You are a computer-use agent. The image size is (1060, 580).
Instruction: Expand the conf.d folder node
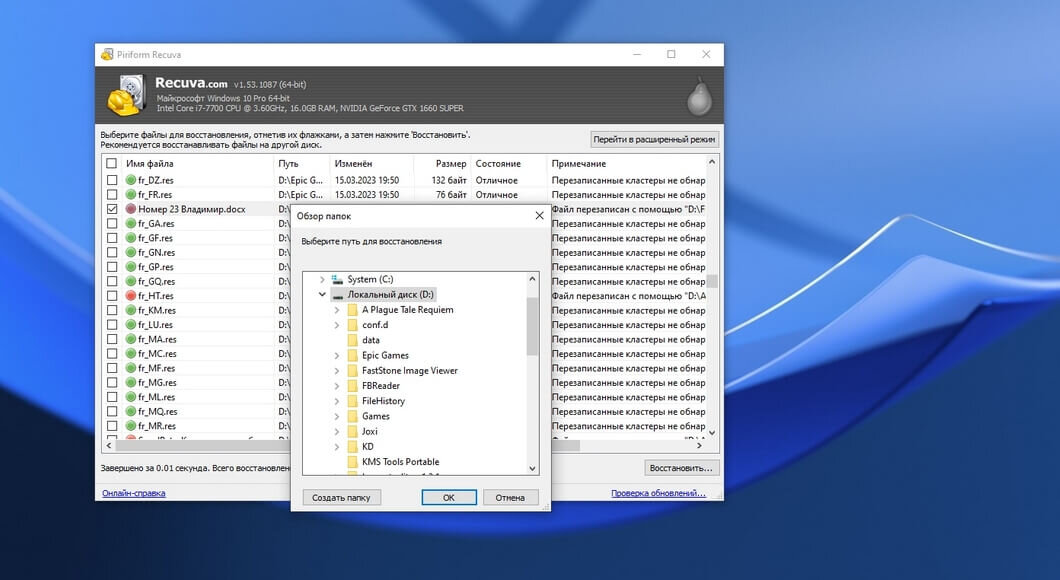click(337, 325)
